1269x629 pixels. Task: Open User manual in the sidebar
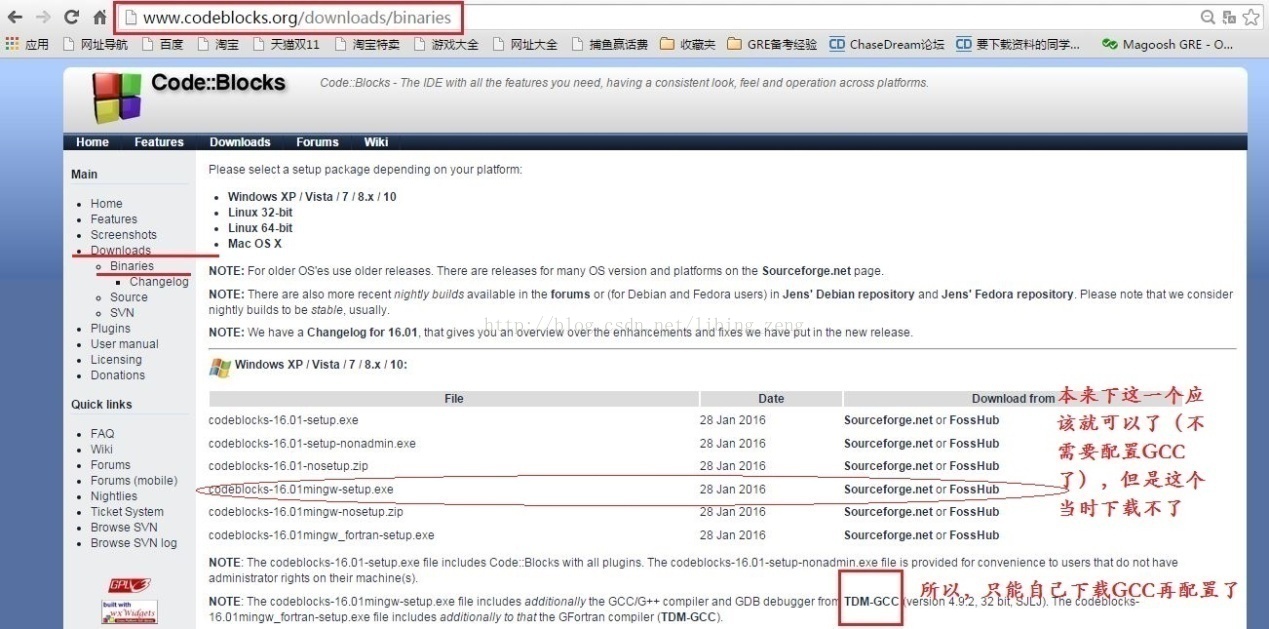124,344
